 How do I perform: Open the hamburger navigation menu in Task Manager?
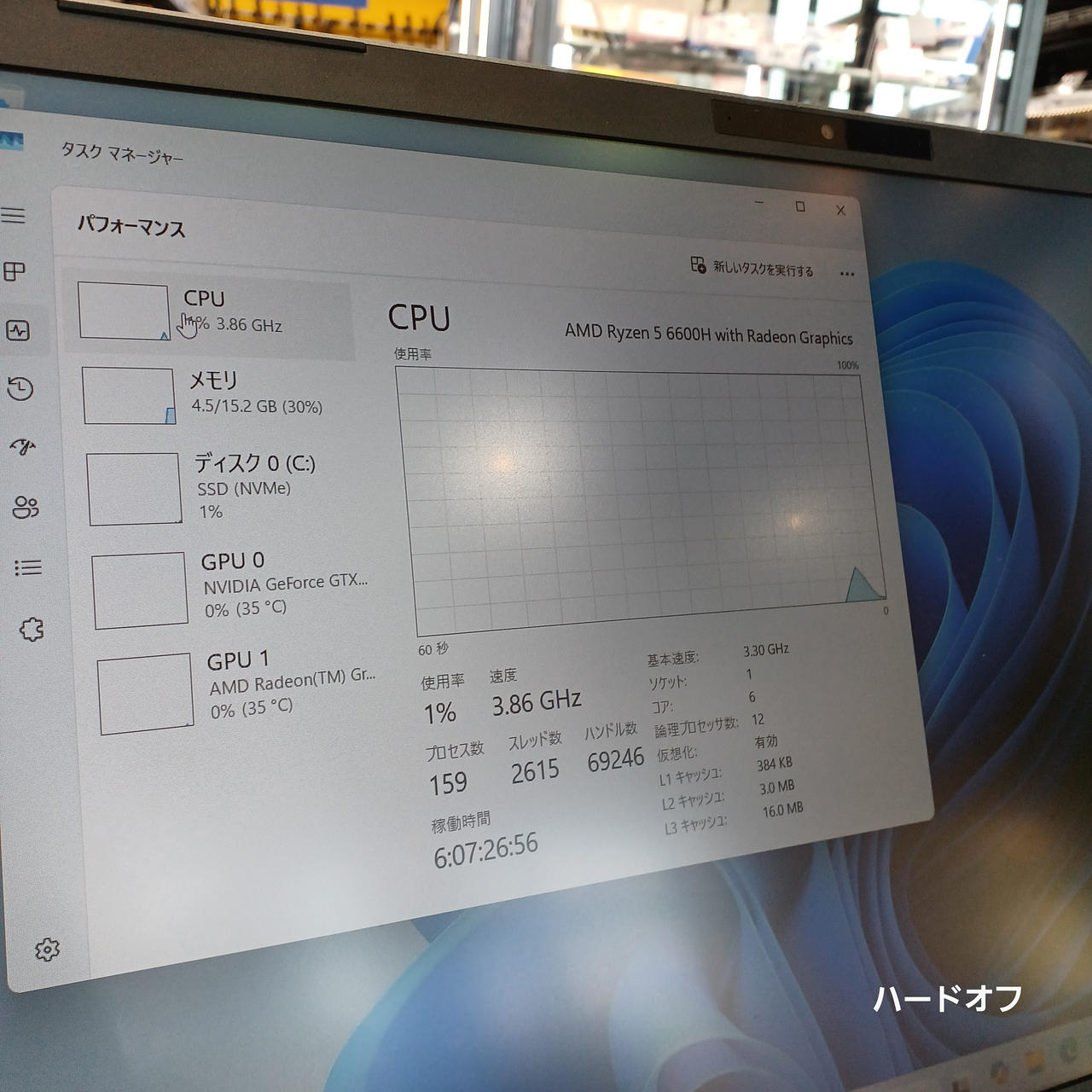(x=13, y=215)
